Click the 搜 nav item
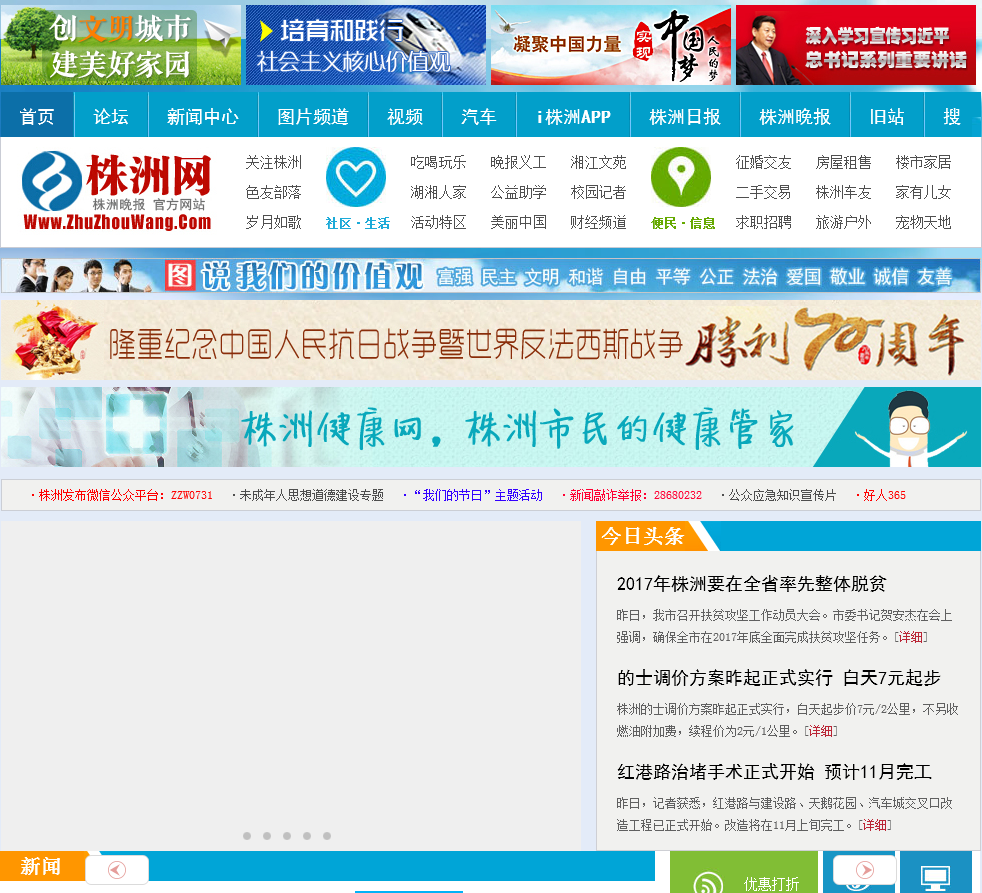This screenshot has width=982, height=893. click(952, 116)
